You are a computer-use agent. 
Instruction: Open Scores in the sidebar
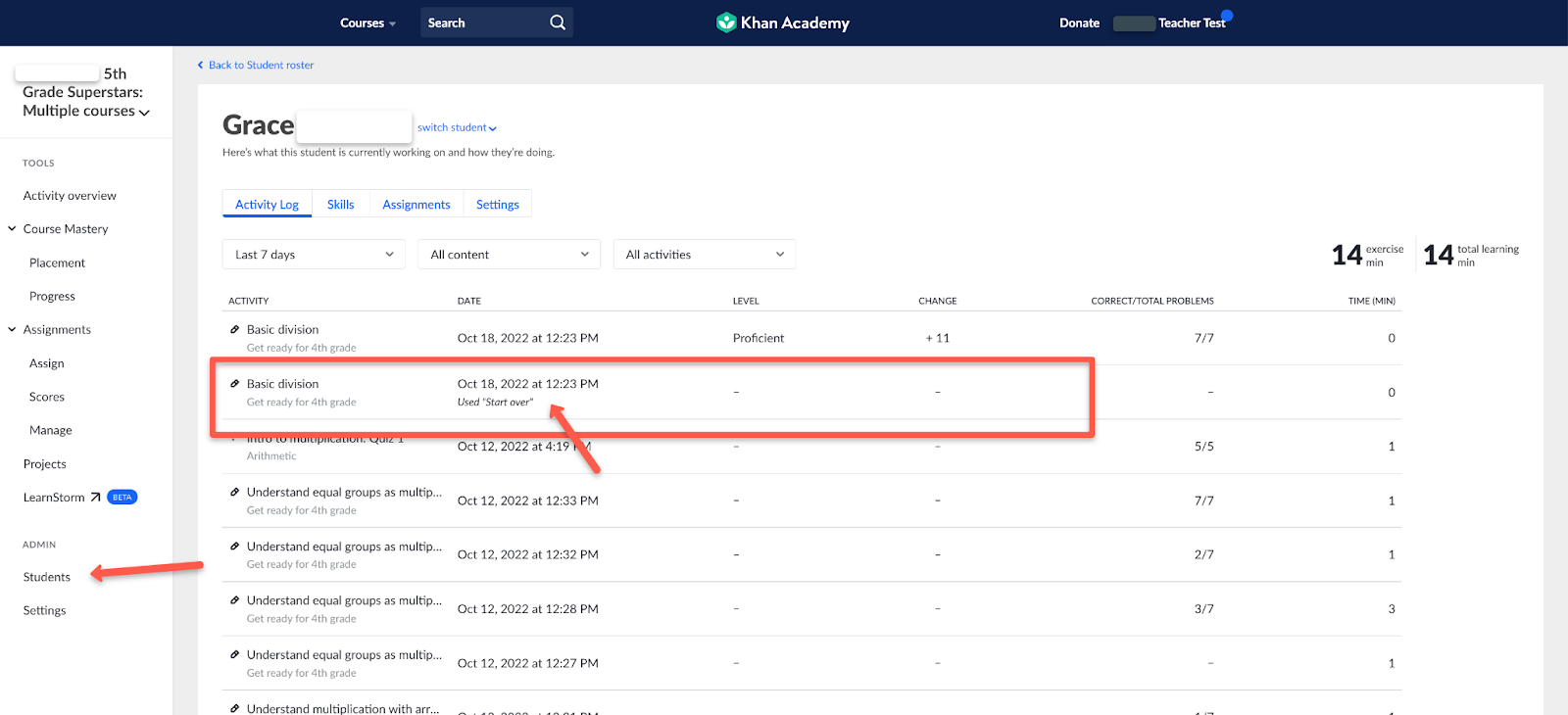[x=47, y=397]
